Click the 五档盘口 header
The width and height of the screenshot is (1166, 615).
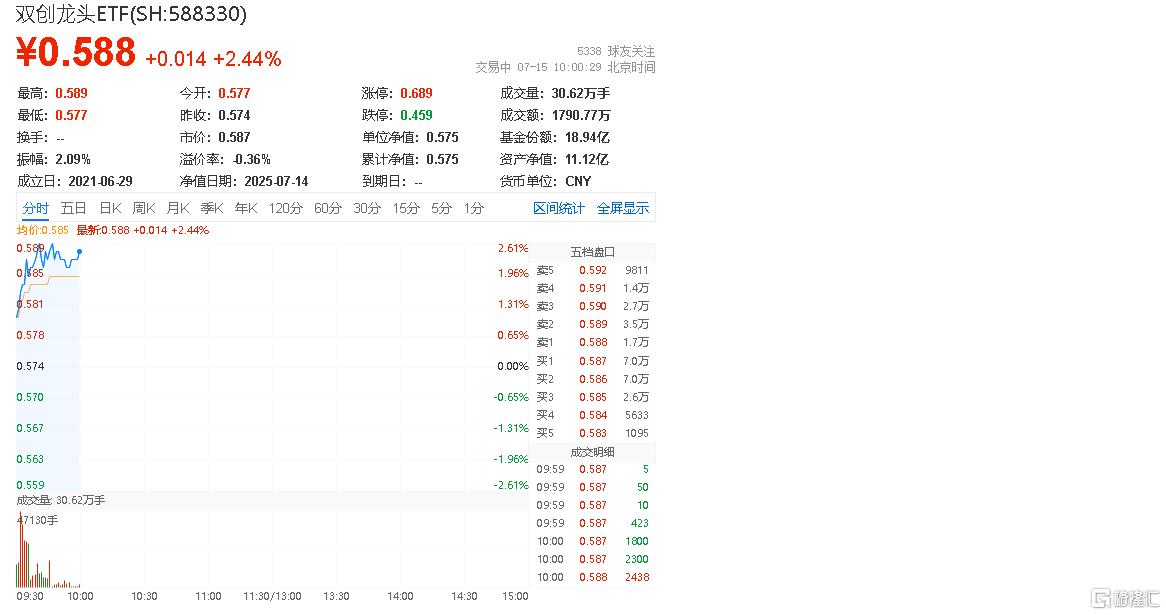(x=592, y=252)
